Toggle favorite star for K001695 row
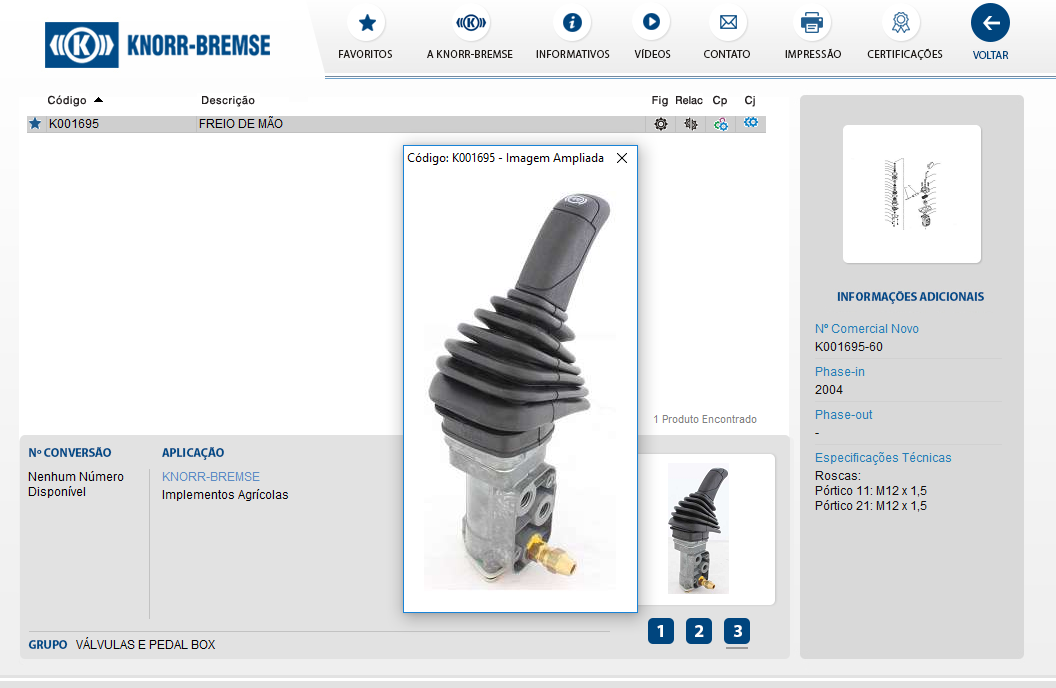The width and height of the screenshot is (1056, 688). click(35, 124)
